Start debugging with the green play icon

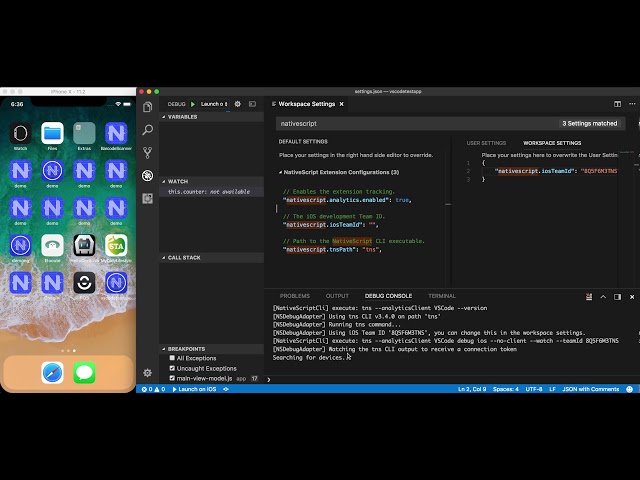[193, 104]
